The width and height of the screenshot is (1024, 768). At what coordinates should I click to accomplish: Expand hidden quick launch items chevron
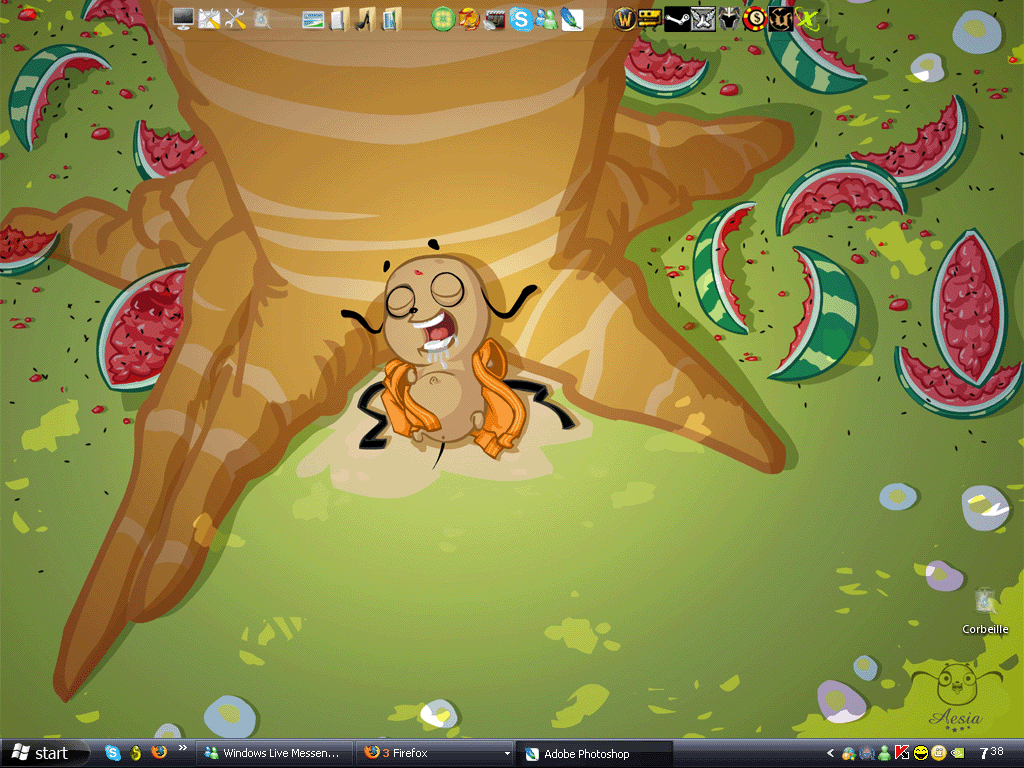(x=182, y=748)
